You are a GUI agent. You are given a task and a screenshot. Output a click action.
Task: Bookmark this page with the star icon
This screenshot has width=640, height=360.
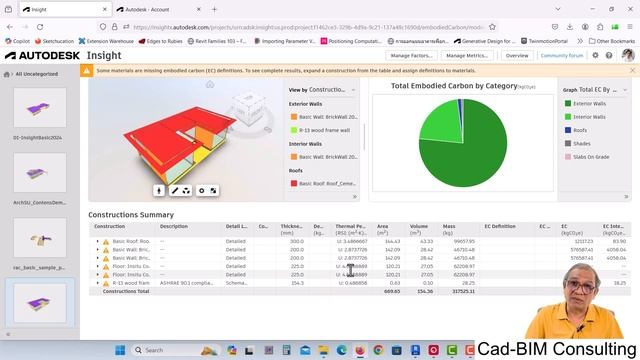(492, 27)
